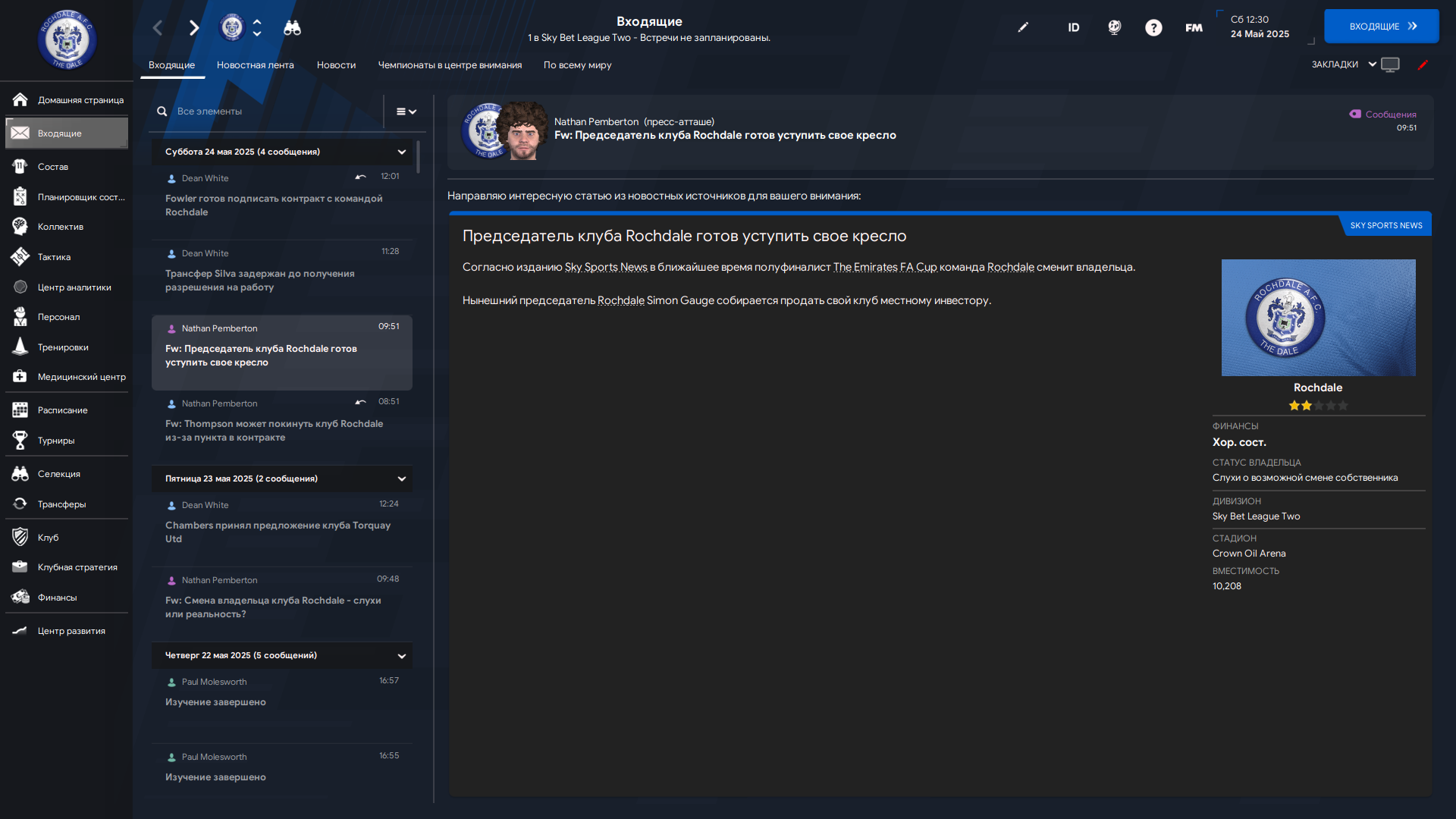The width and height of the screenshot is (1456, 819).
Task: Open the inbox list filter dropdown
Action: (x=406, y=111)
